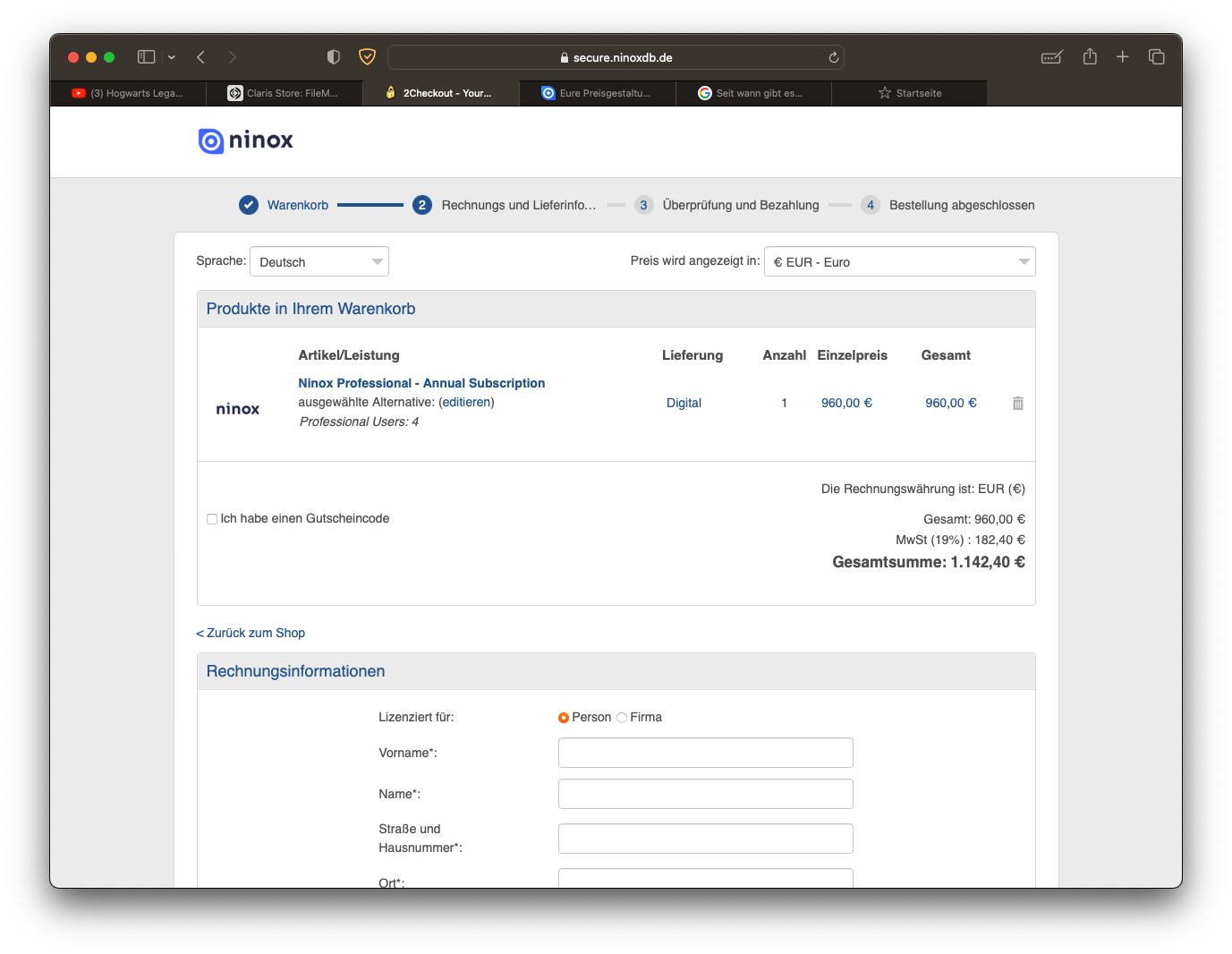Screen dimensions: 1232x954
Task: Click the Name input field
Action: pyautogui.click(x=706, y=794)
